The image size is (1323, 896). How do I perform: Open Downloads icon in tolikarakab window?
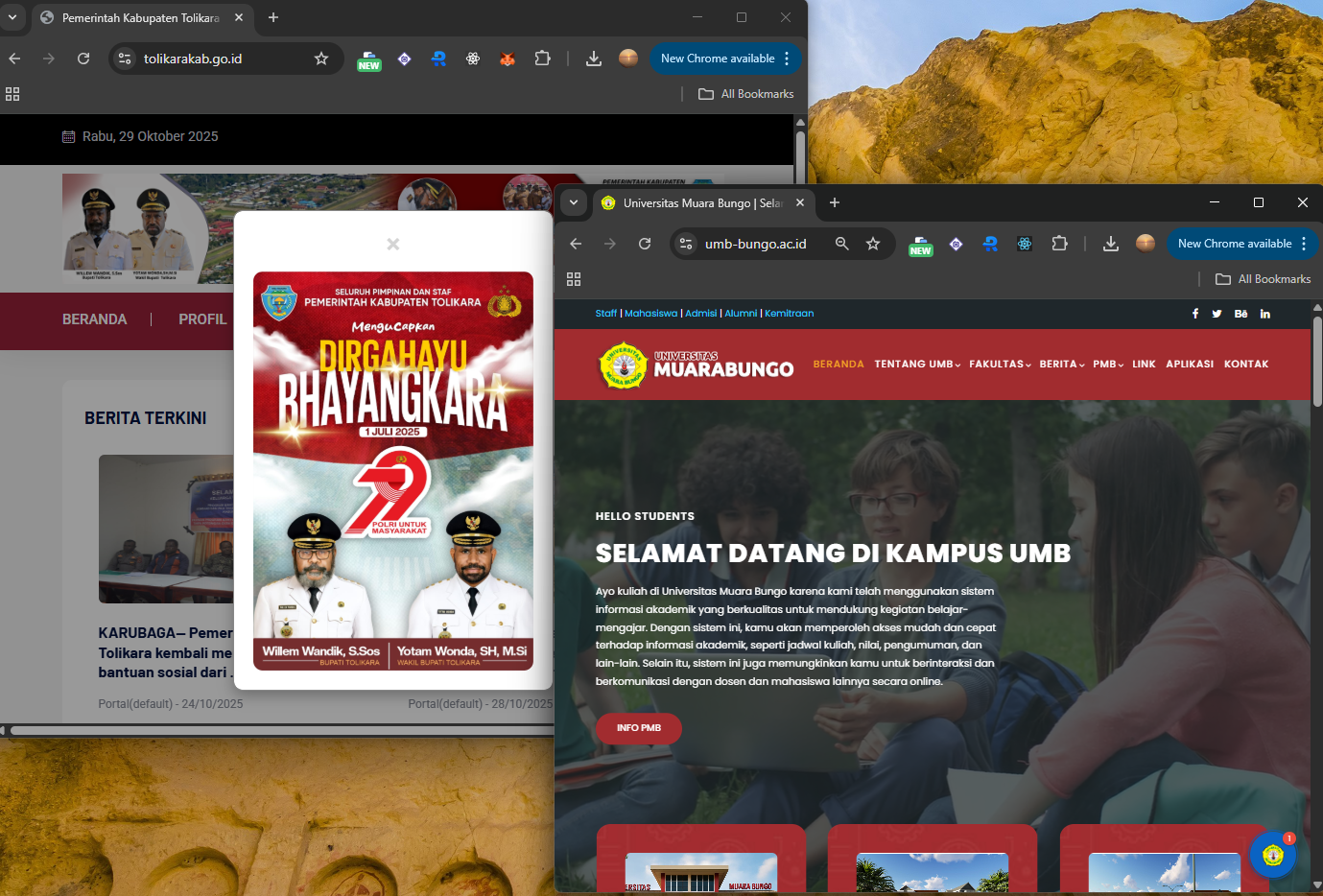594,59
